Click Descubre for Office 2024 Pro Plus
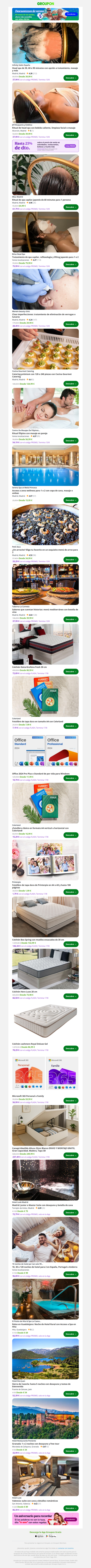Screen dimensions: 91x1568 coord(71,777)
